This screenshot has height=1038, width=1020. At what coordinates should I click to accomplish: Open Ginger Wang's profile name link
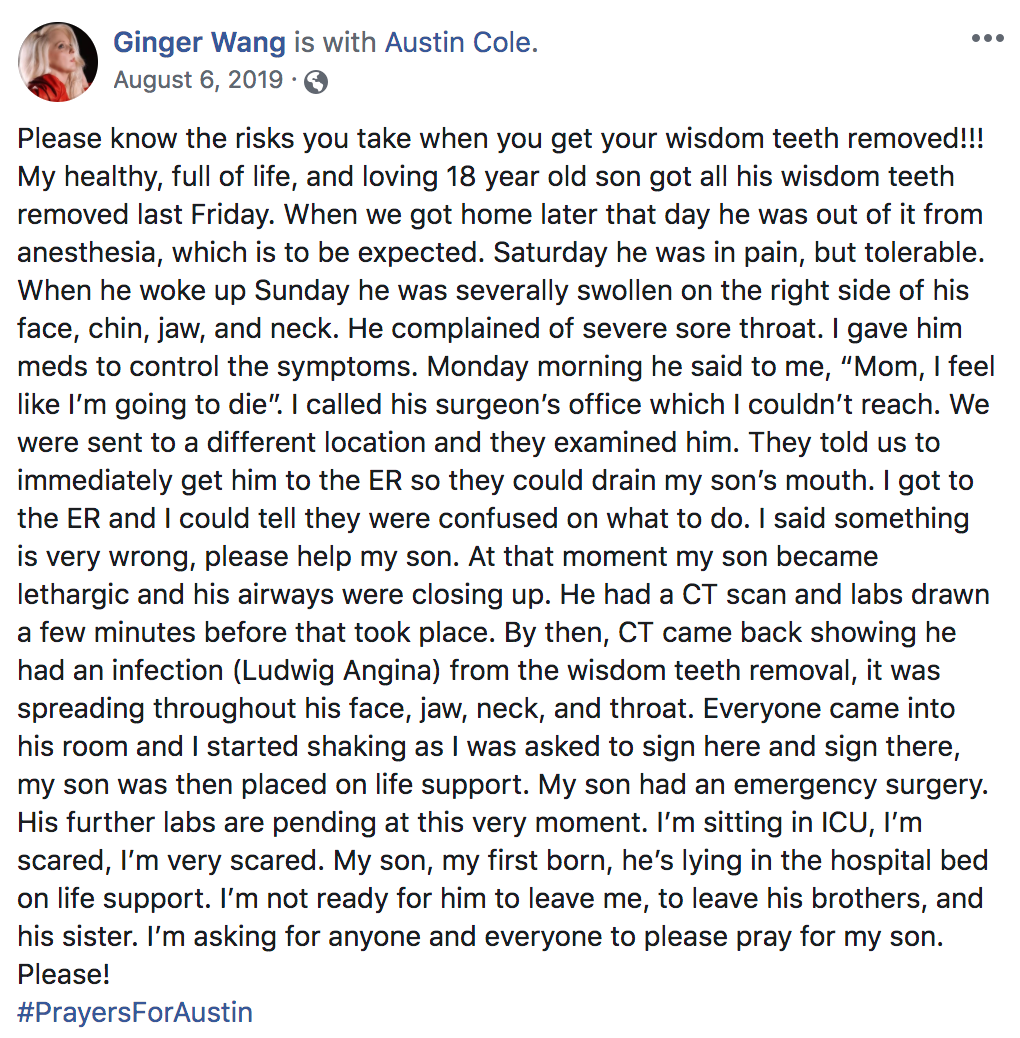point(199,43)
